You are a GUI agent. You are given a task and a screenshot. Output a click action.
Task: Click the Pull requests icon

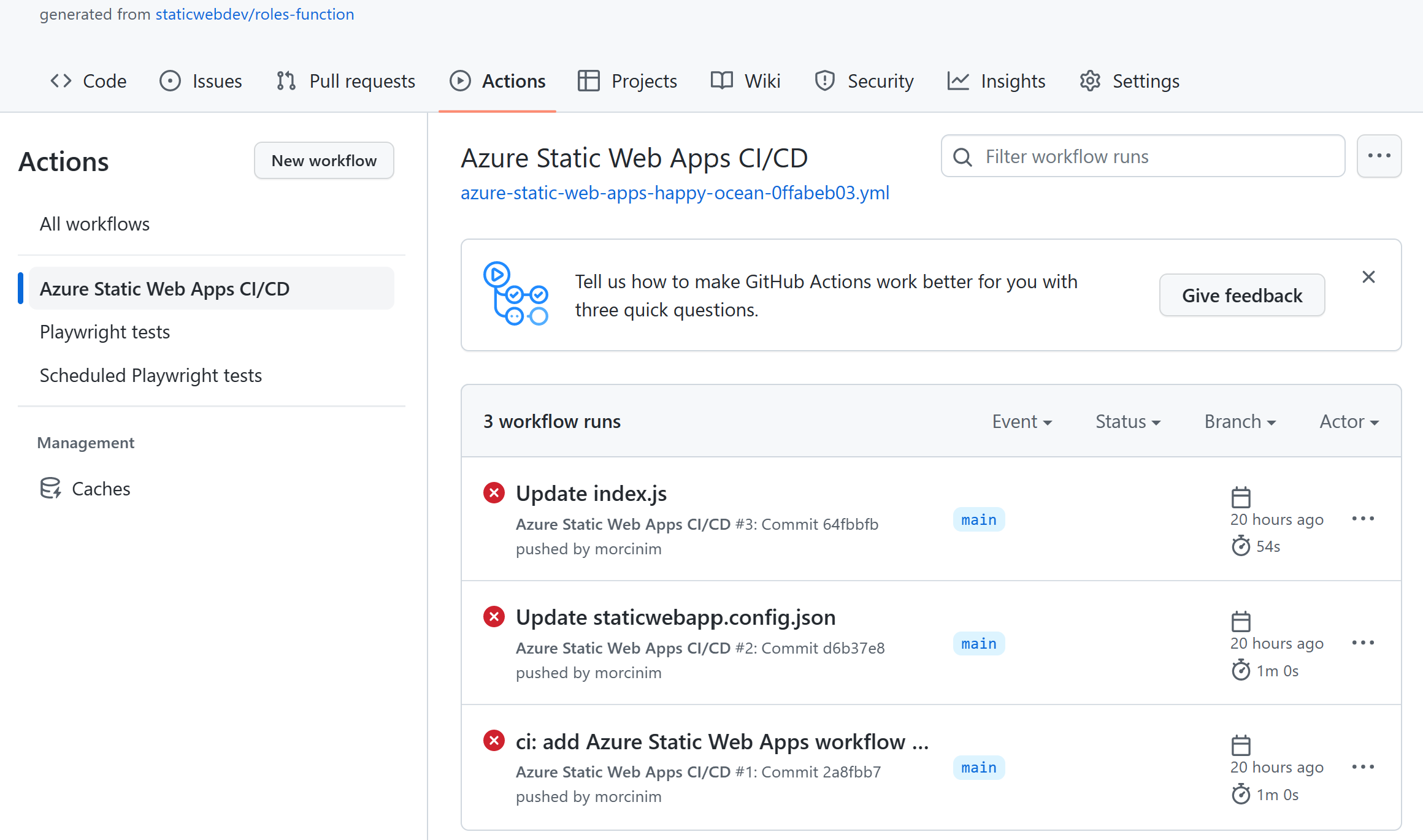pyautogui.click(x=285, y=80)
